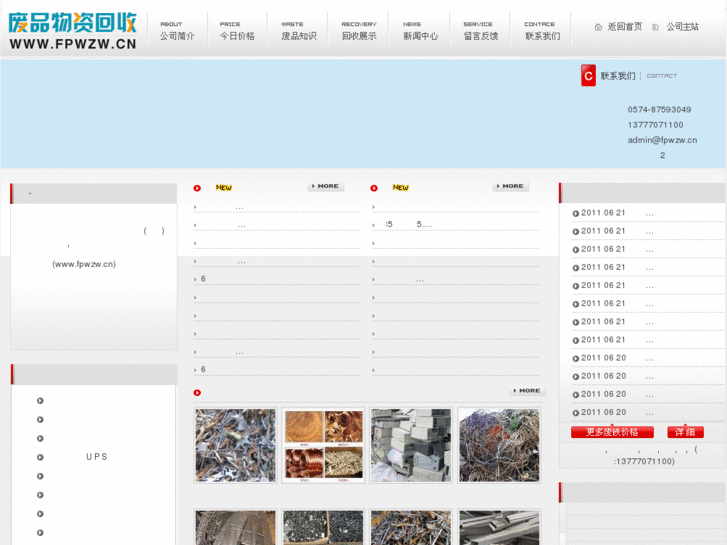Click the UPS item in left category list

[x=97, y=457]
